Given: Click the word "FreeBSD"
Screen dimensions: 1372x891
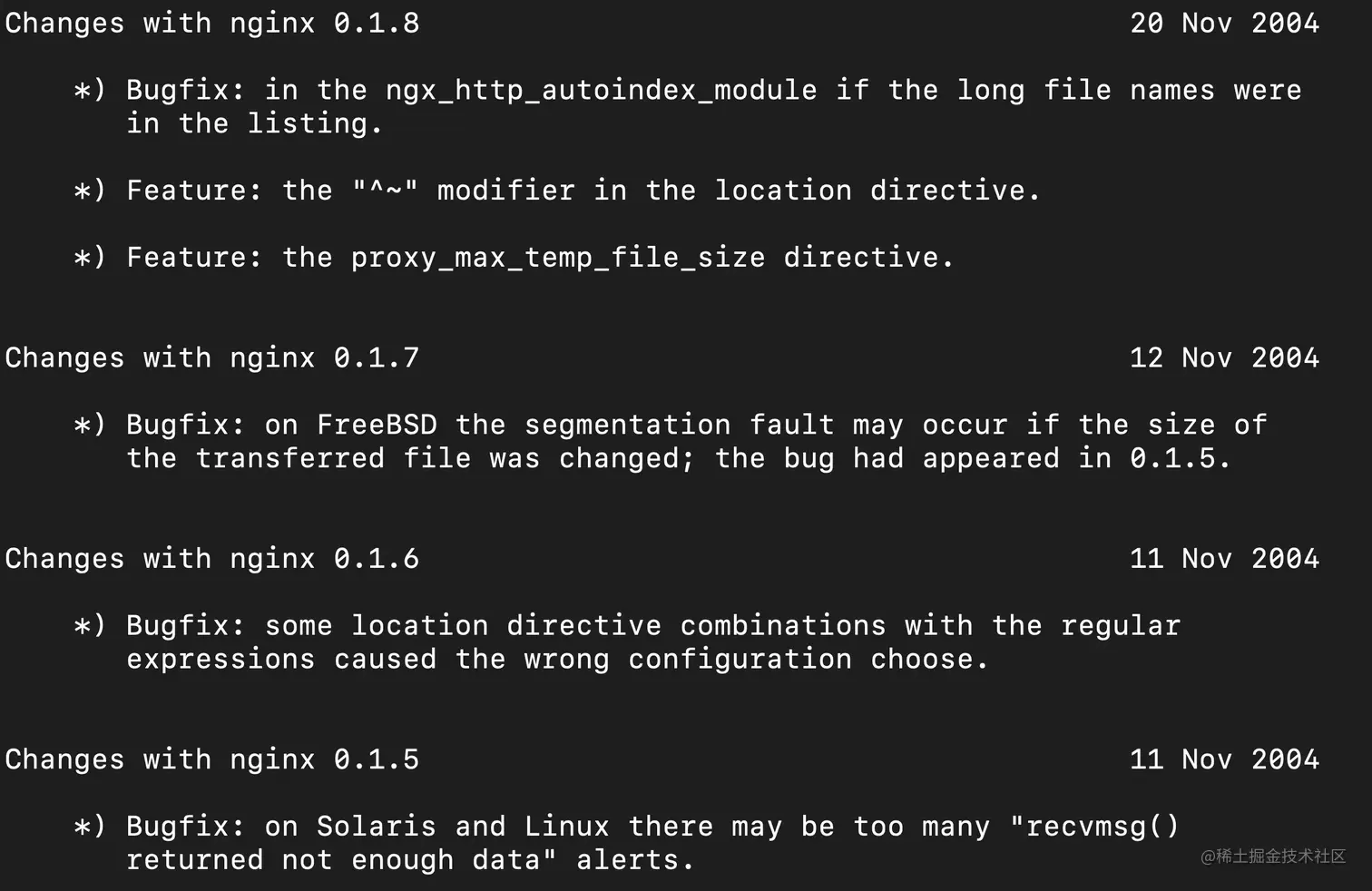Looking at the screenshot, I should 377,425.
